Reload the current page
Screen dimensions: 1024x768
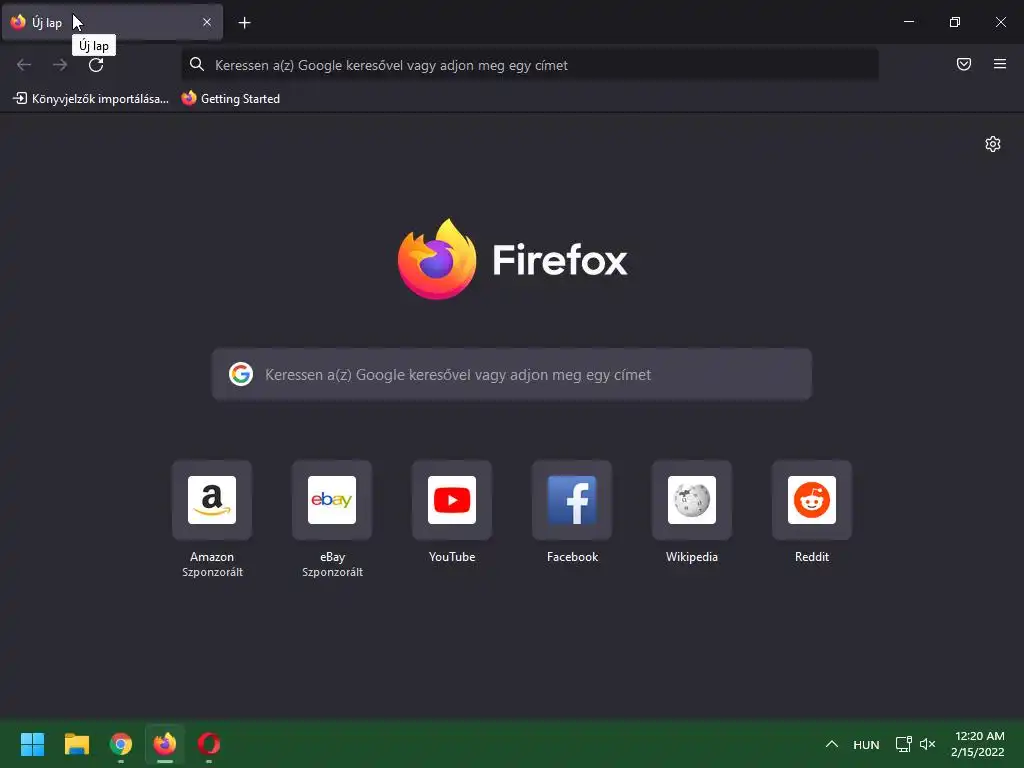[x=96, y=65]
